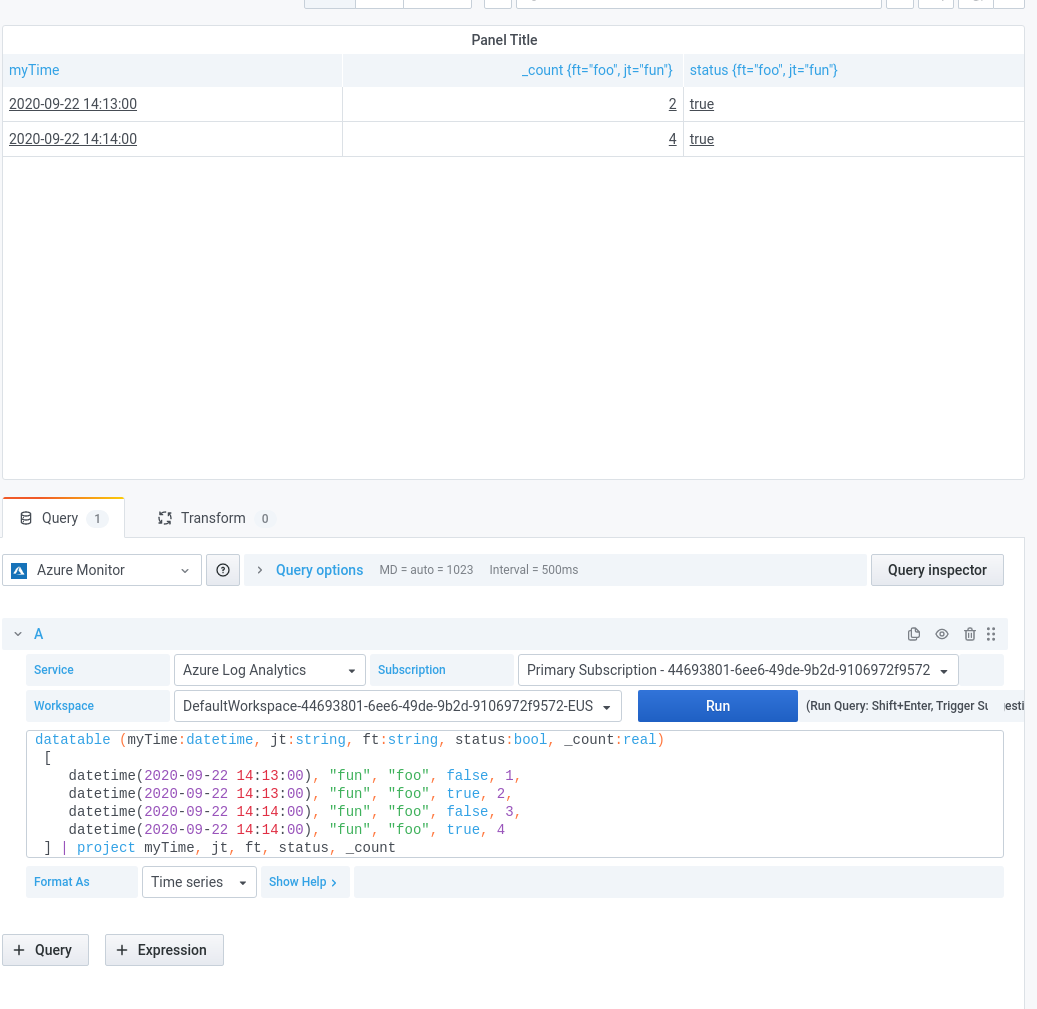1037x1009 pixels.
Task: Click the Query options label
Action: click(319, 570)
